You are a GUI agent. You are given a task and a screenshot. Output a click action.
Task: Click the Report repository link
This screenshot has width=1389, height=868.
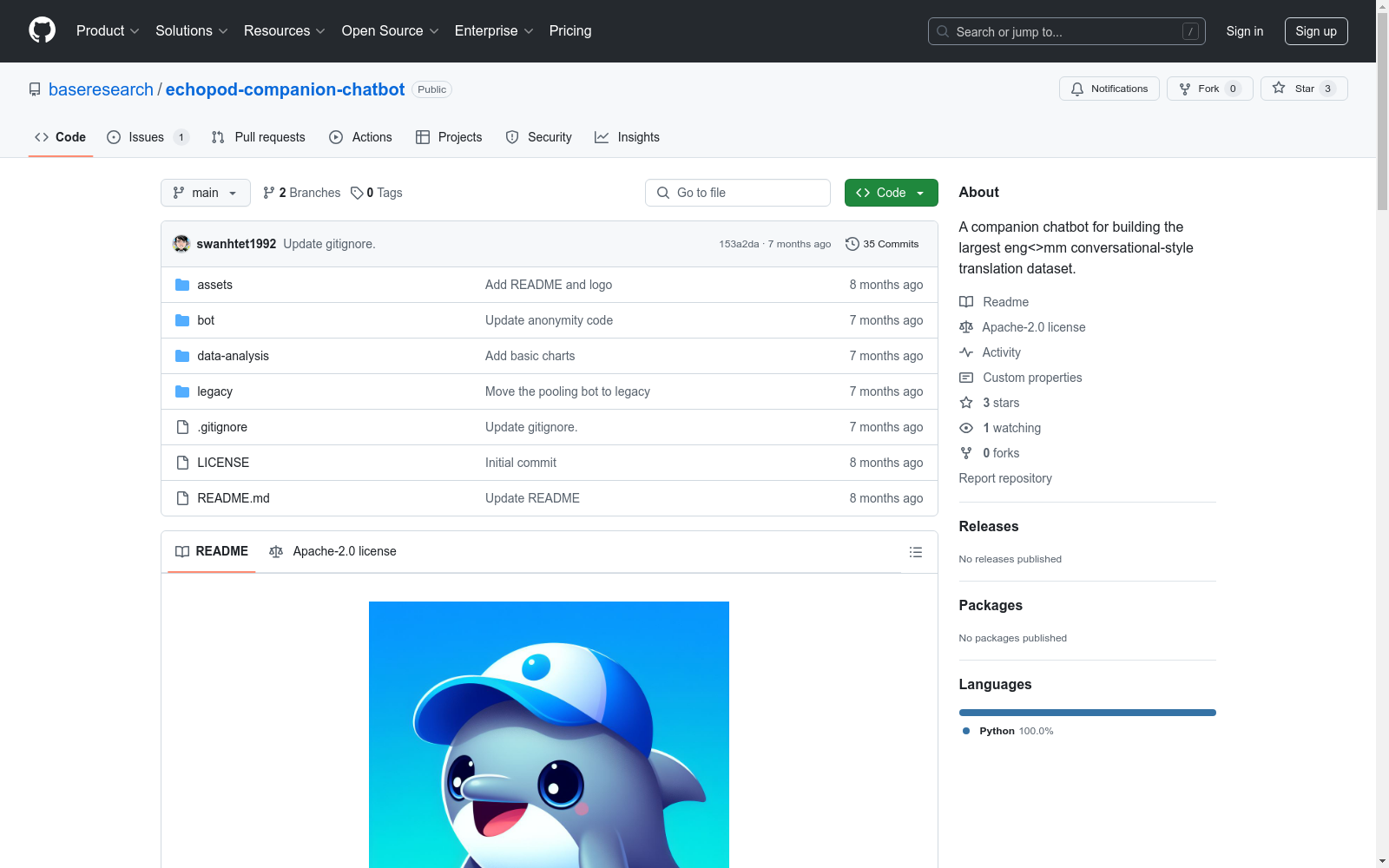[x=1005, y=478]
